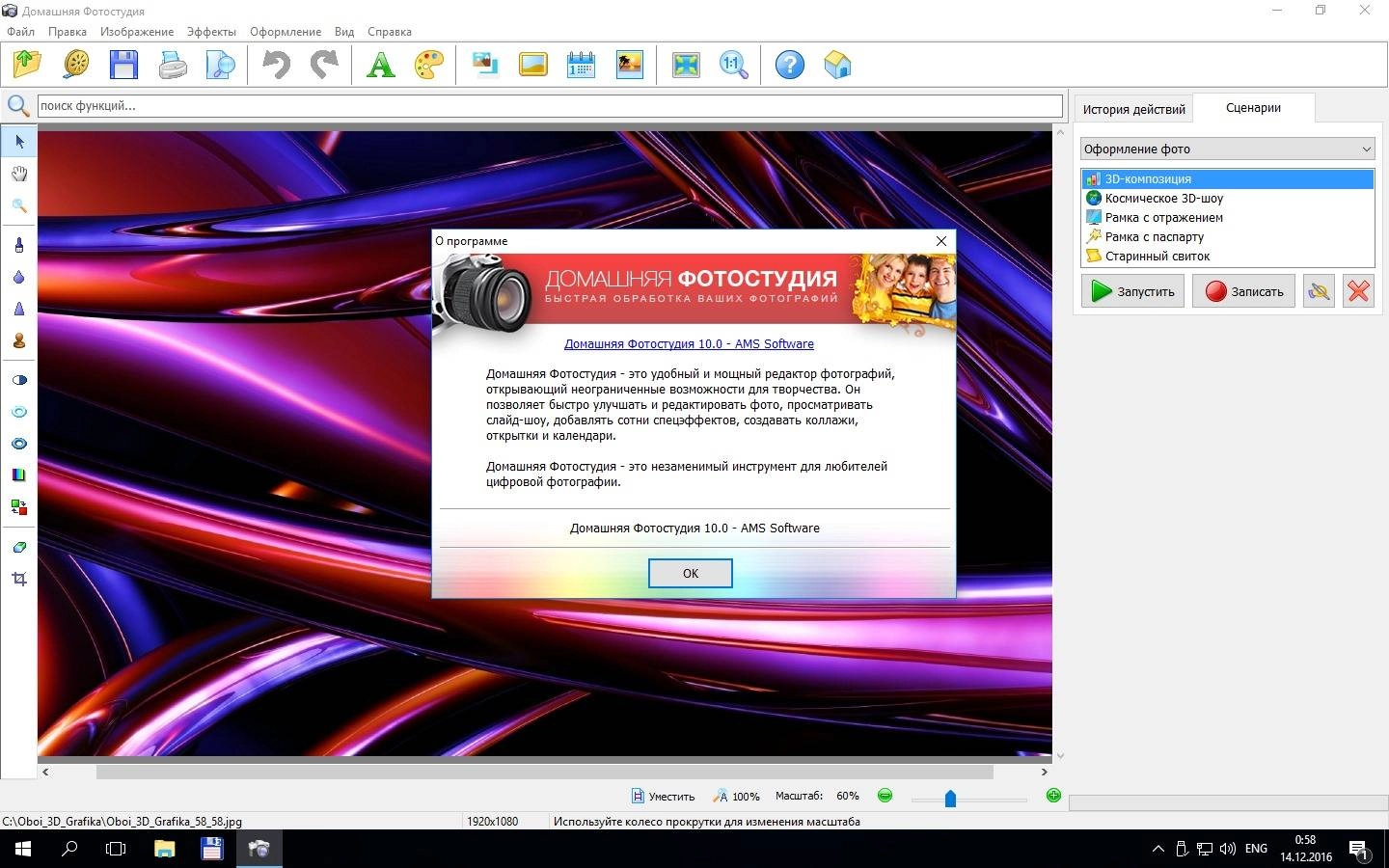The image size is (1389, 868).
Task: Click the green plus zoom in button
Action: [1053, 796]
